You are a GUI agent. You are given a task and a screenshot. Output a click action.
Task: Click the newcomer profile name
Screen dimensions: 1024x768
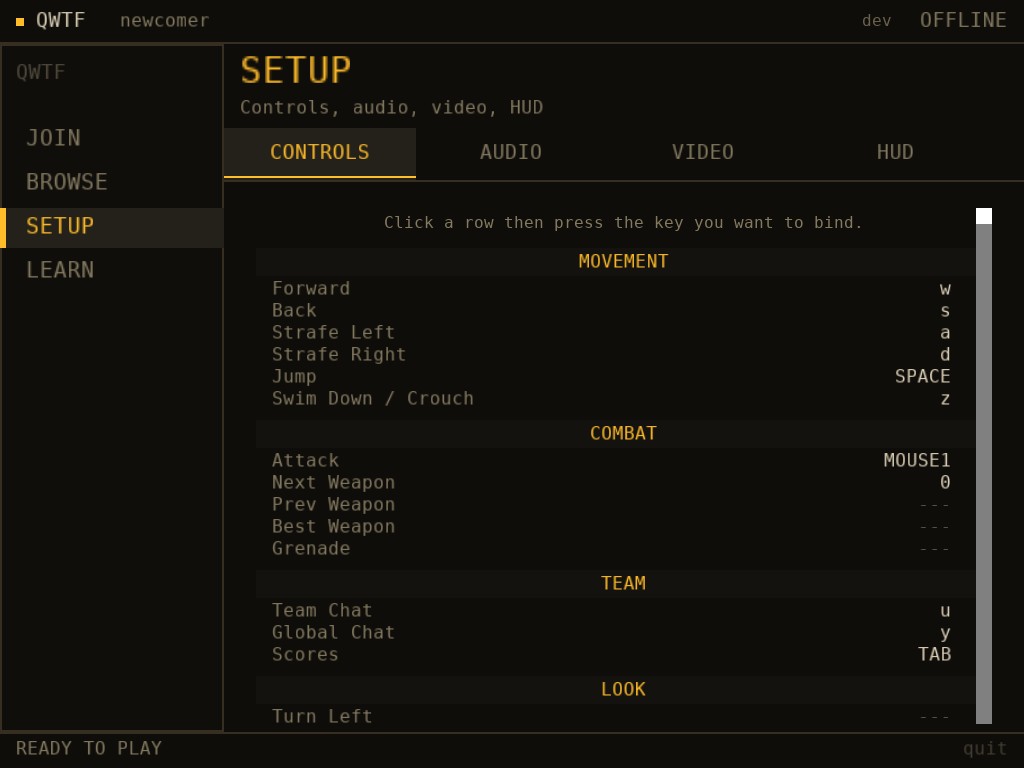click(165, 21)
